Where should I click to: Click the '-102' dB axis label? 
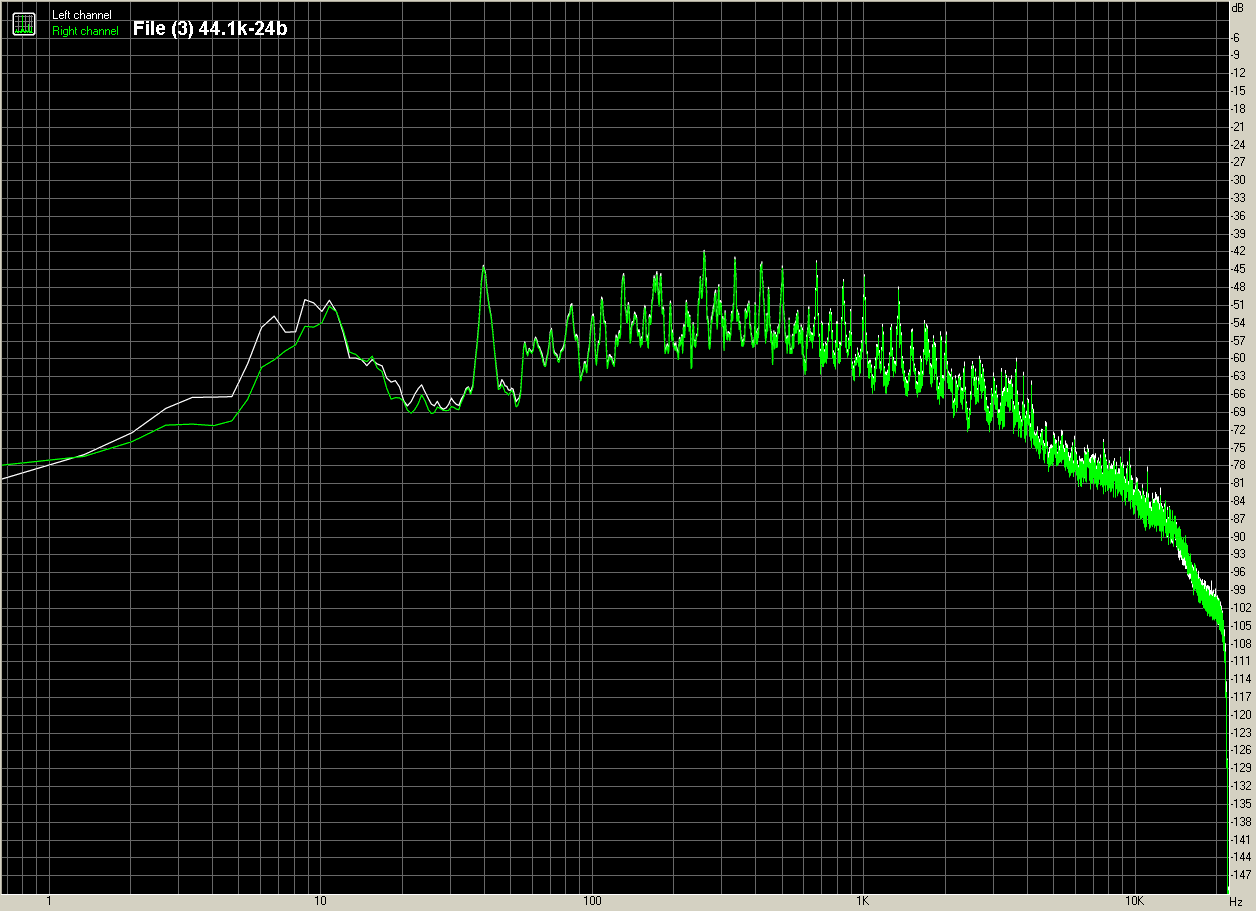coord(1241,608)
